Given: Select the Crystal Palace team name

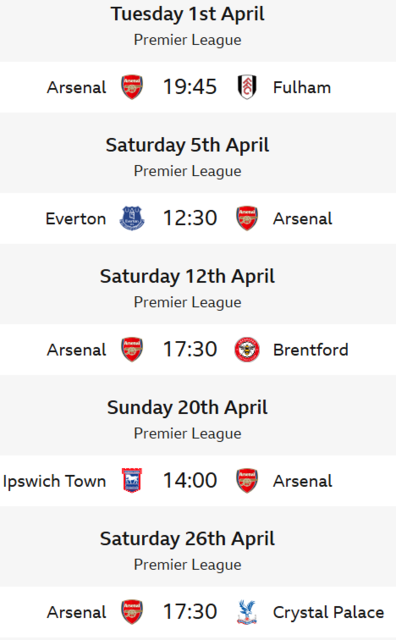Looking at the screenshot, I should point(329,613).
